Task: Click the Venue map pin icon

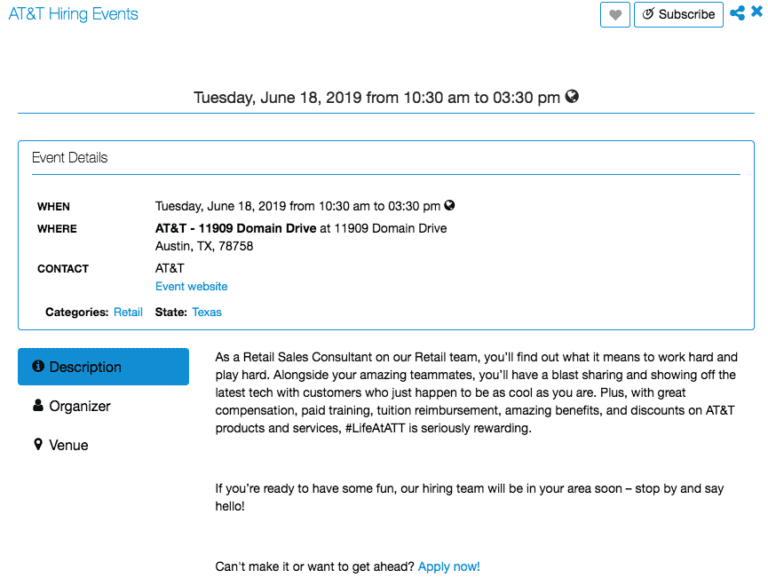Action: (38, 444)
